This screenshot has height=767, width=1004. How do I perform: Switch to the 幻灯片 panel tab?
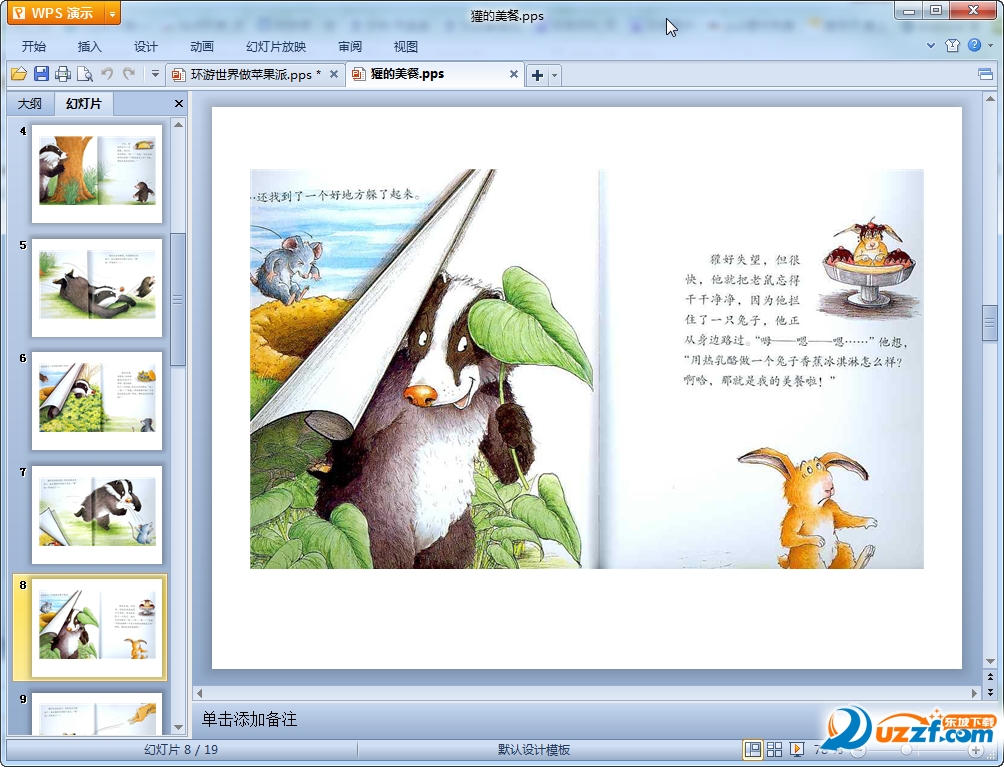[84, 104]
